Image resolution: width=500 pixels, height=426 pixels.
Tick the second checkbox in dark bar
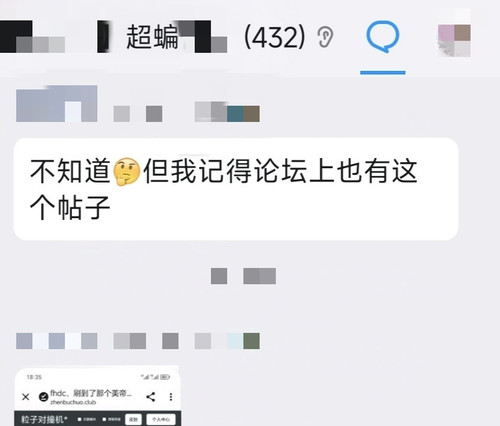[x=104, y=419]
